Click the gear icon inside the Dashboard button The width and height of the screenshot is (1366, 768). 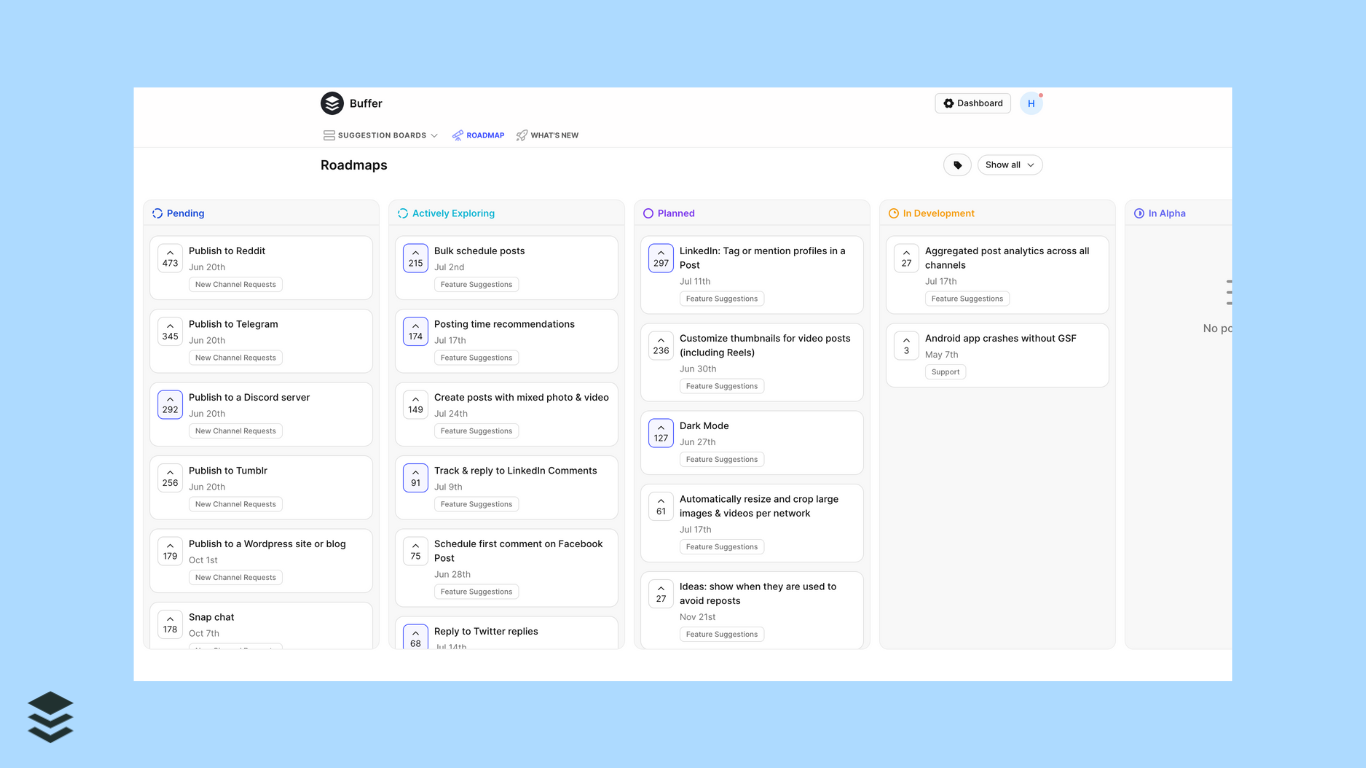point(949,103)
